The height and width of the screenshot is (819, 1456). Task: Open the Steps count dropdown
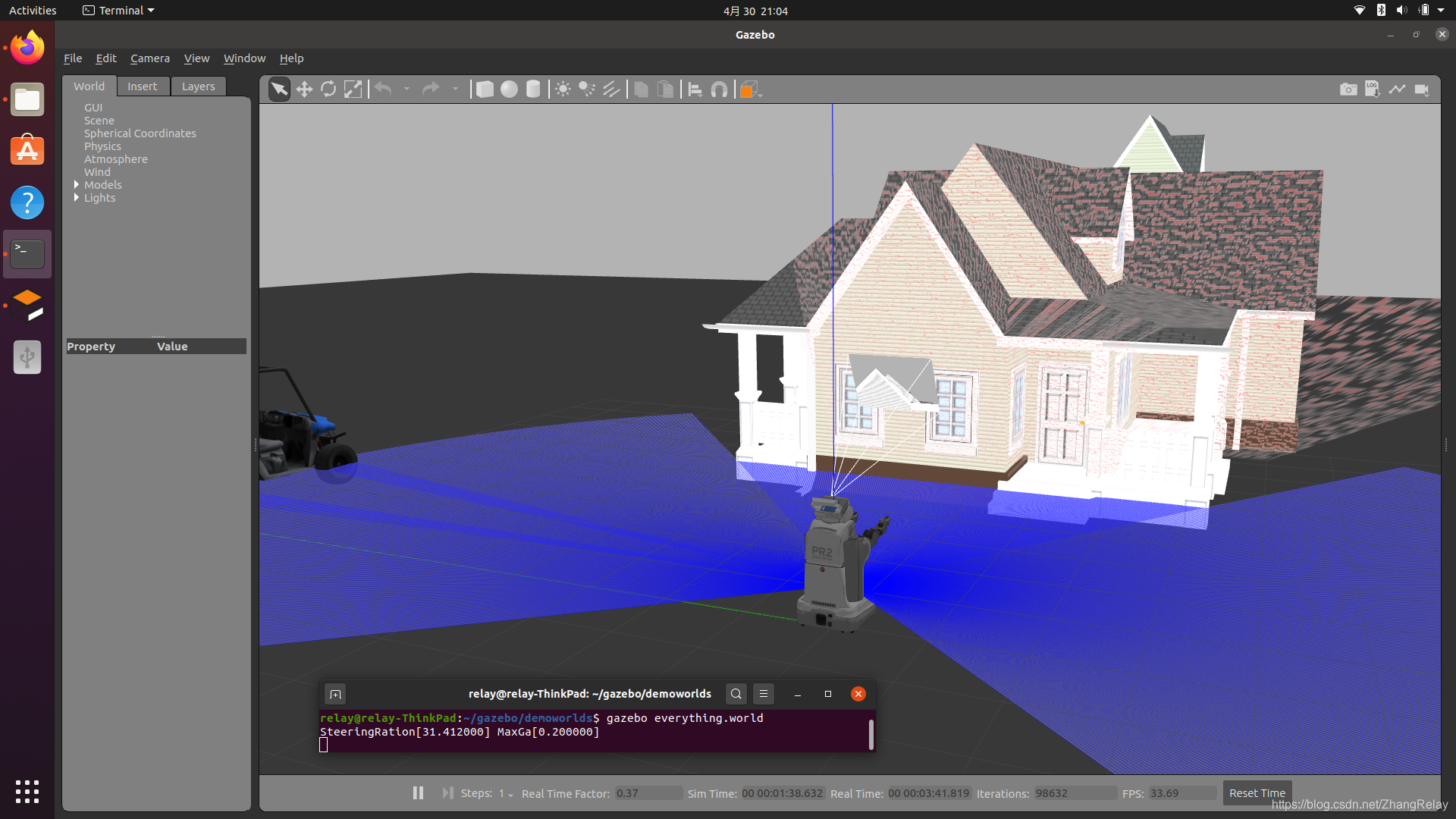(x=506, y=793)
